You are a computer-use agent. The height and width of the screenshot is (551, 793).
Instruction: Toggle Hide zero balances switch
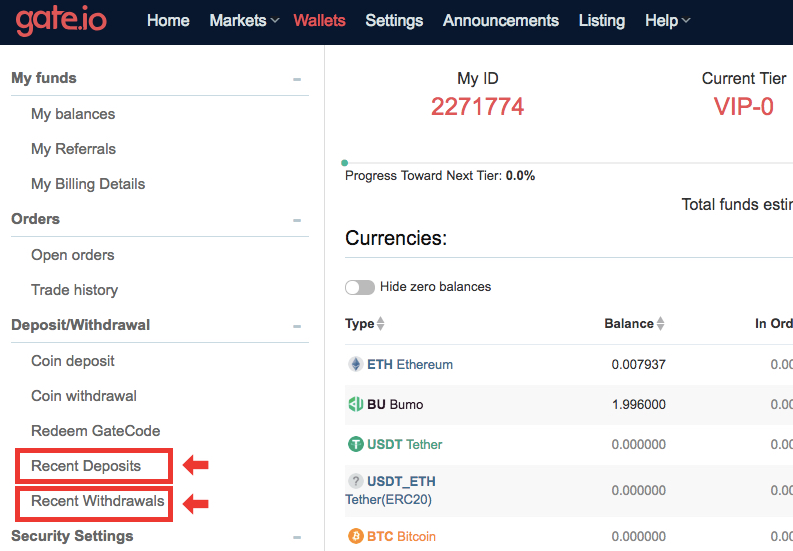[x=360, y=287]
